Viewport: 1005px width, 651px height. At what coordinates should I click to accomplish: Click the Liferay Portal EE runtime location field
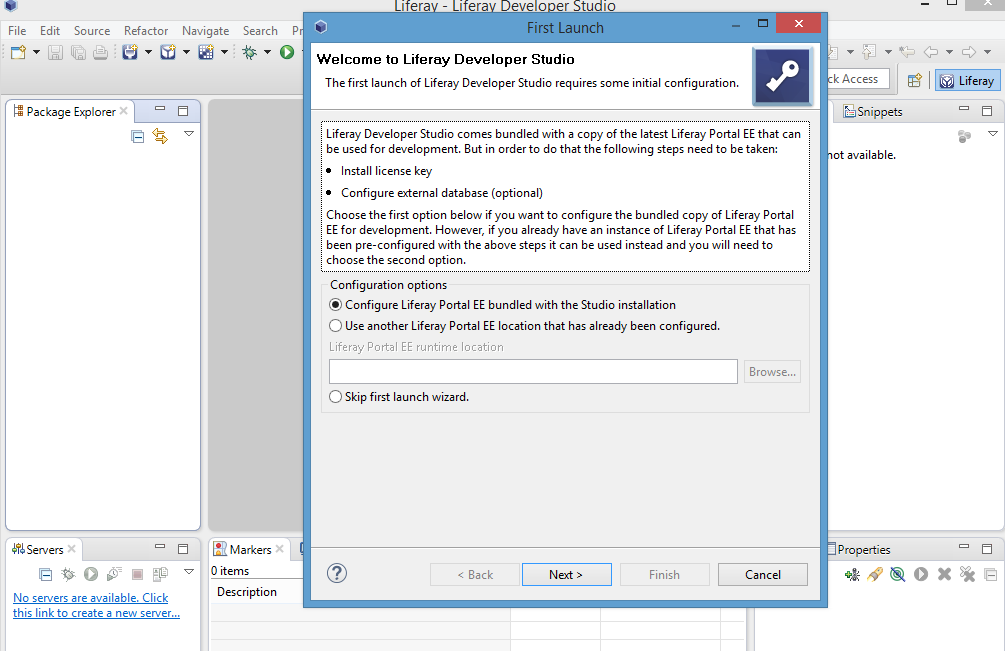[533, 372]
